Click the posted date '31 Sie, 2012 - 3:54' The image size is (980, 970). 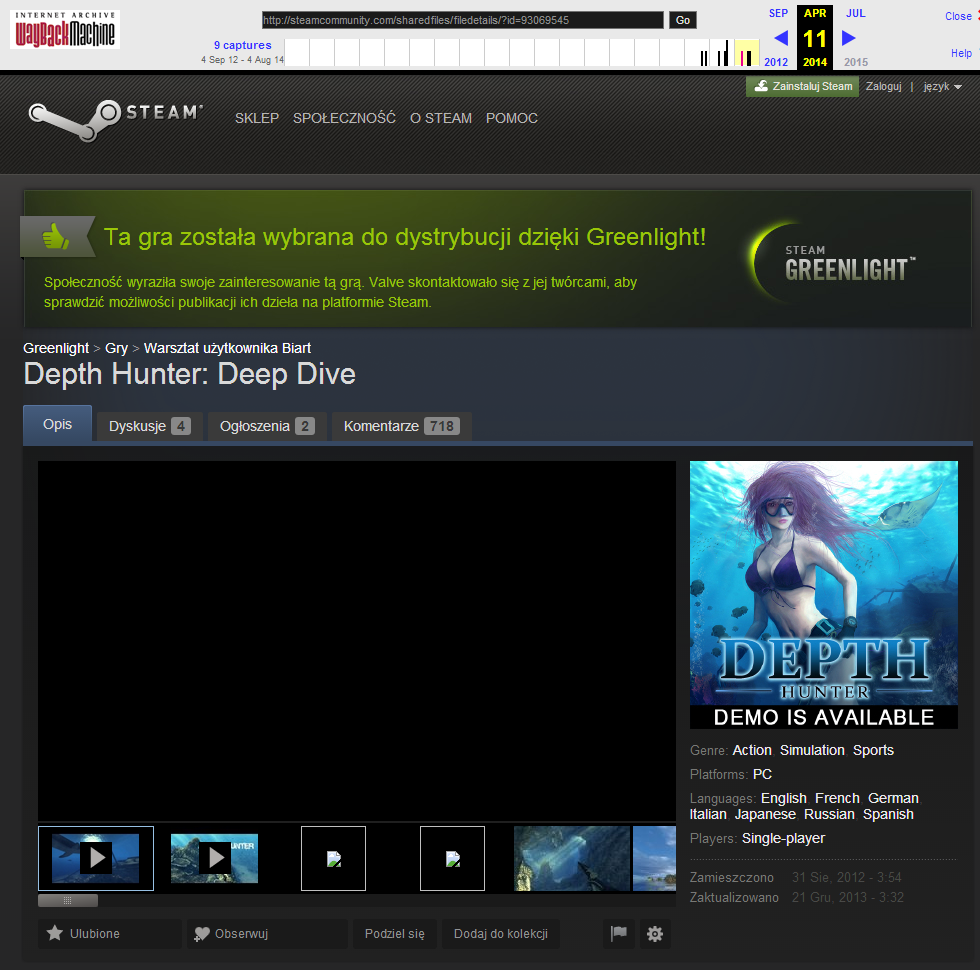[x=848, y=878]
